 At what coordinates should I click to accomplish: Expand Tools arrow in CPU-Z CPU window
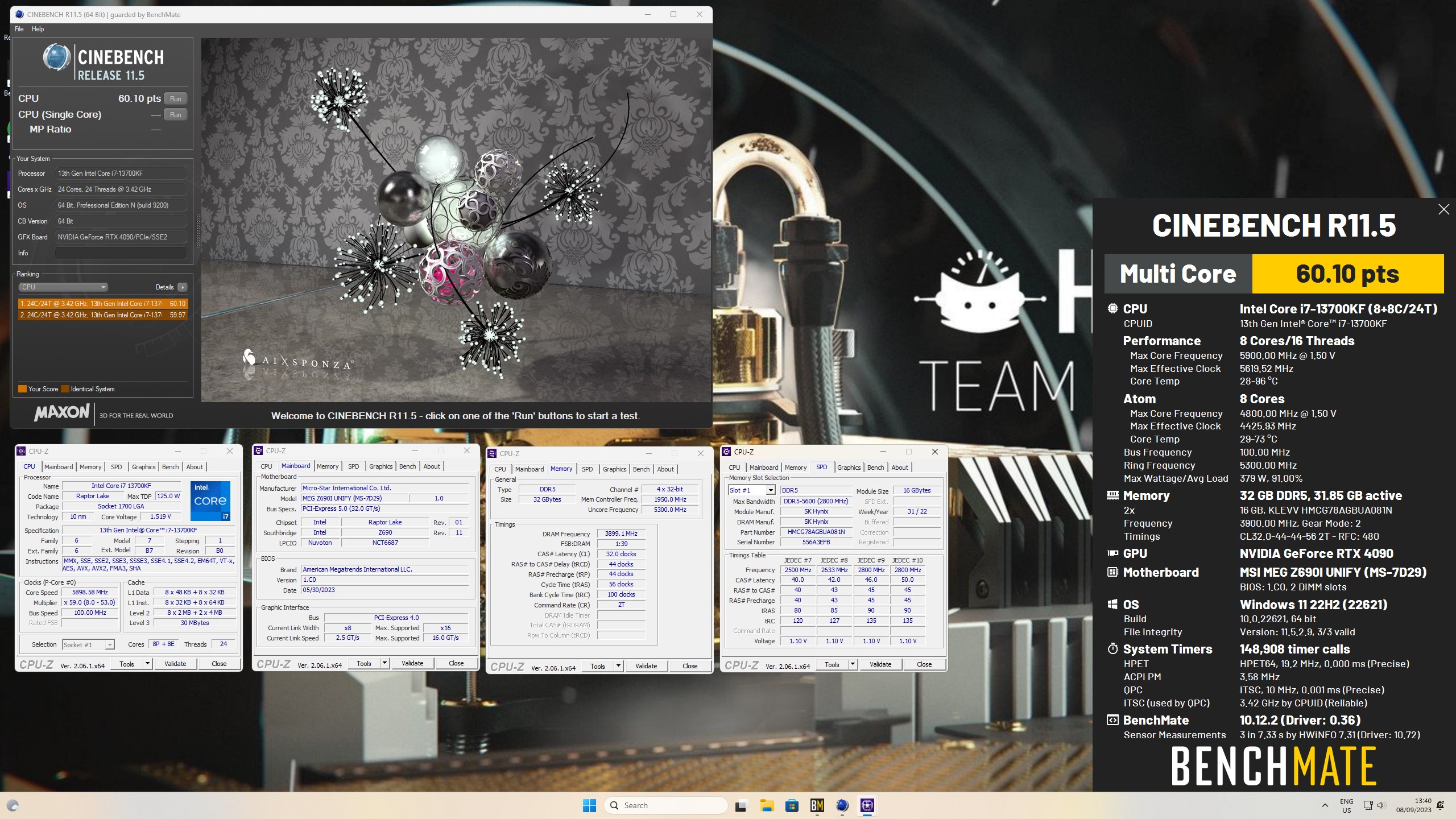click(148, 664)
